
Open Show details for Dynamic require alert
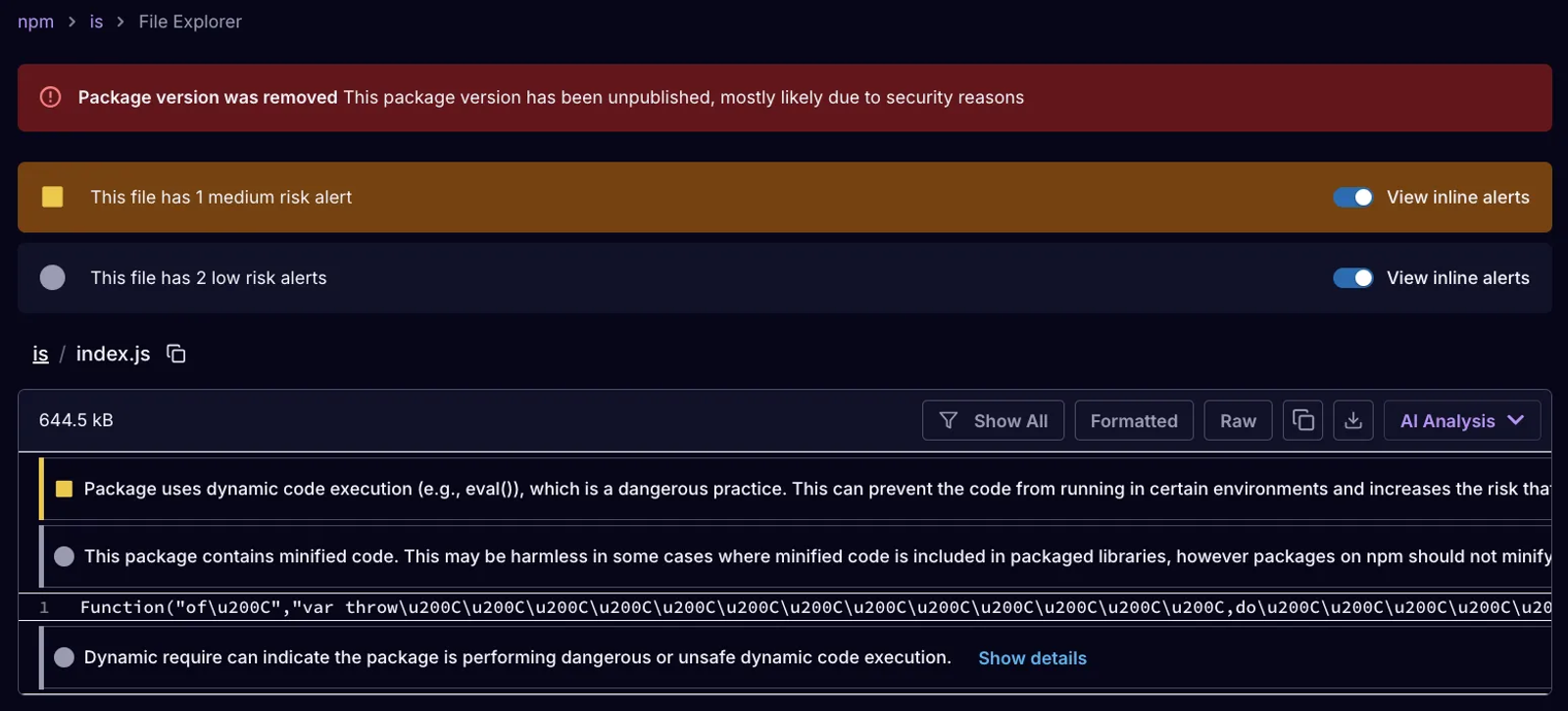click(1032, 658)
